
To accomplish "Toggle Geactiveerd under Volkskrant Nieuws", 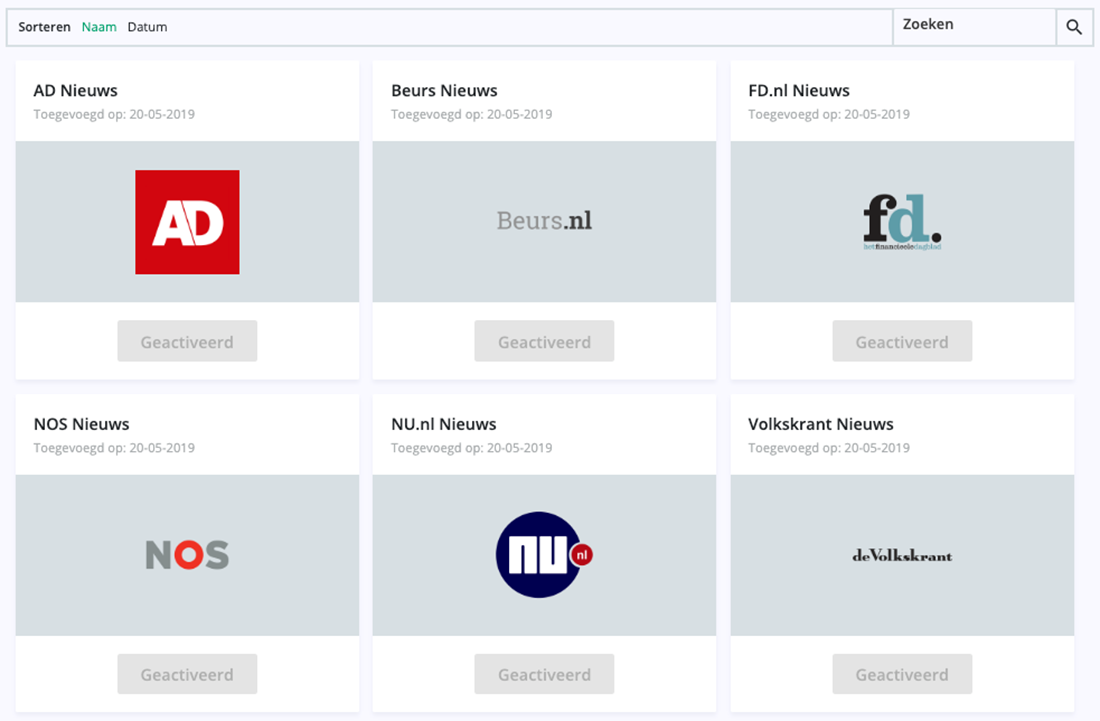I will click(902, 674).
